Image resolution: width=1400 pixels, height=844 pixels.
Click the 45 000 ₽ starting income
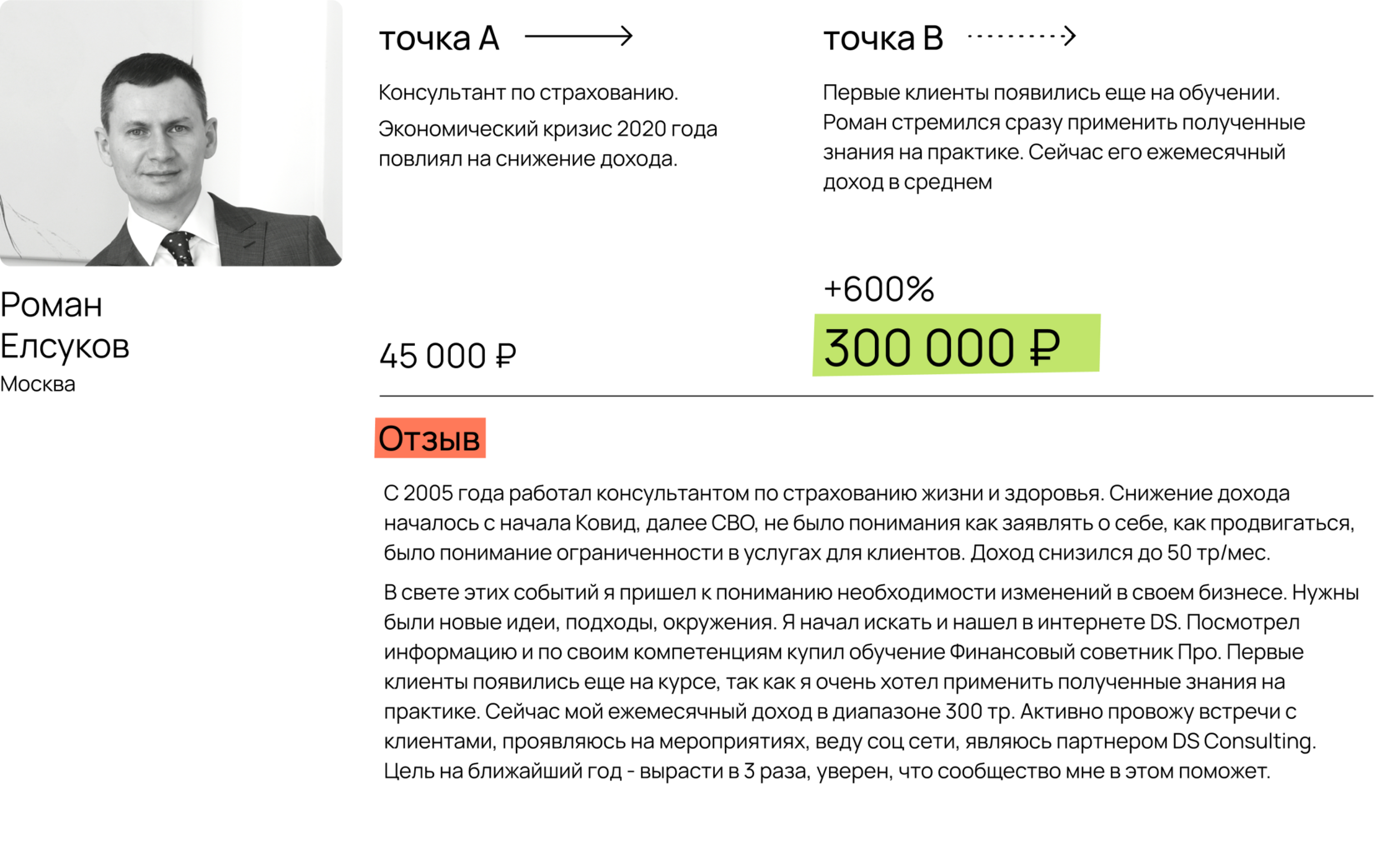(x=448, y=356)
